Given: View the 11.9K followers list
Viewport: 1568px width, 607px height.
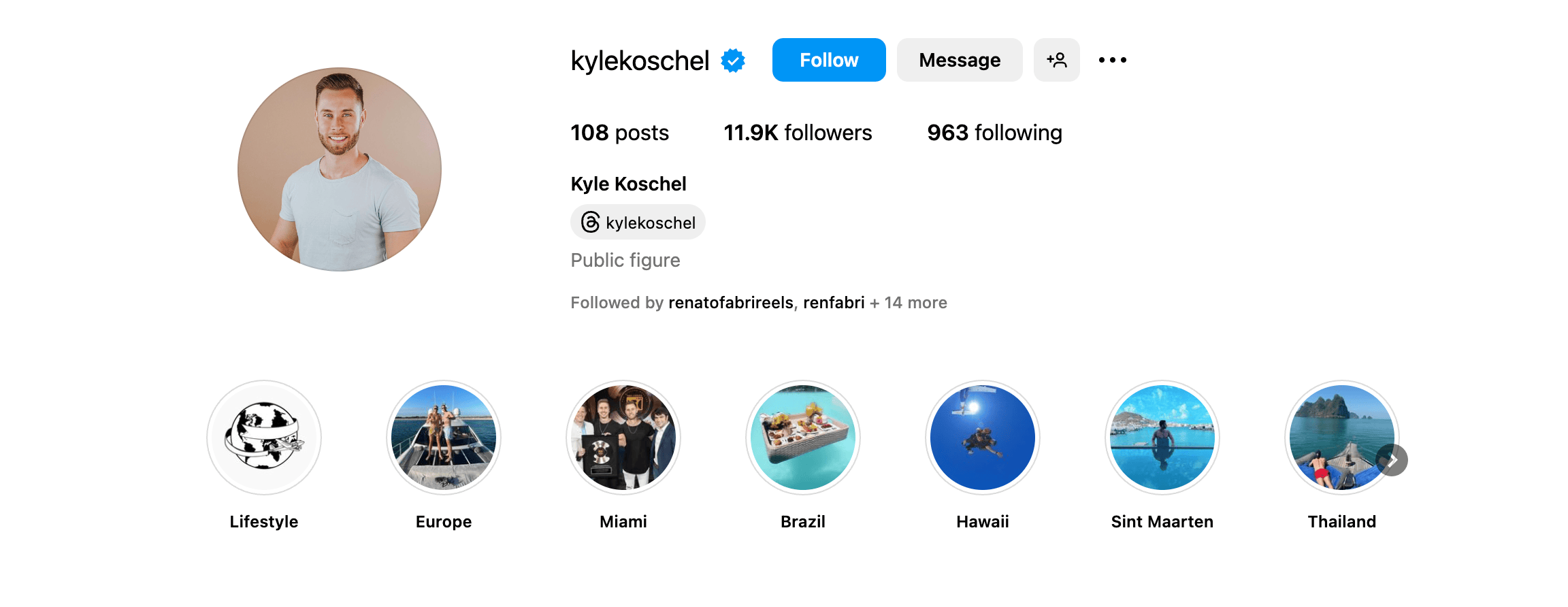Looking at the screenshot, I should tap(798, 133).
